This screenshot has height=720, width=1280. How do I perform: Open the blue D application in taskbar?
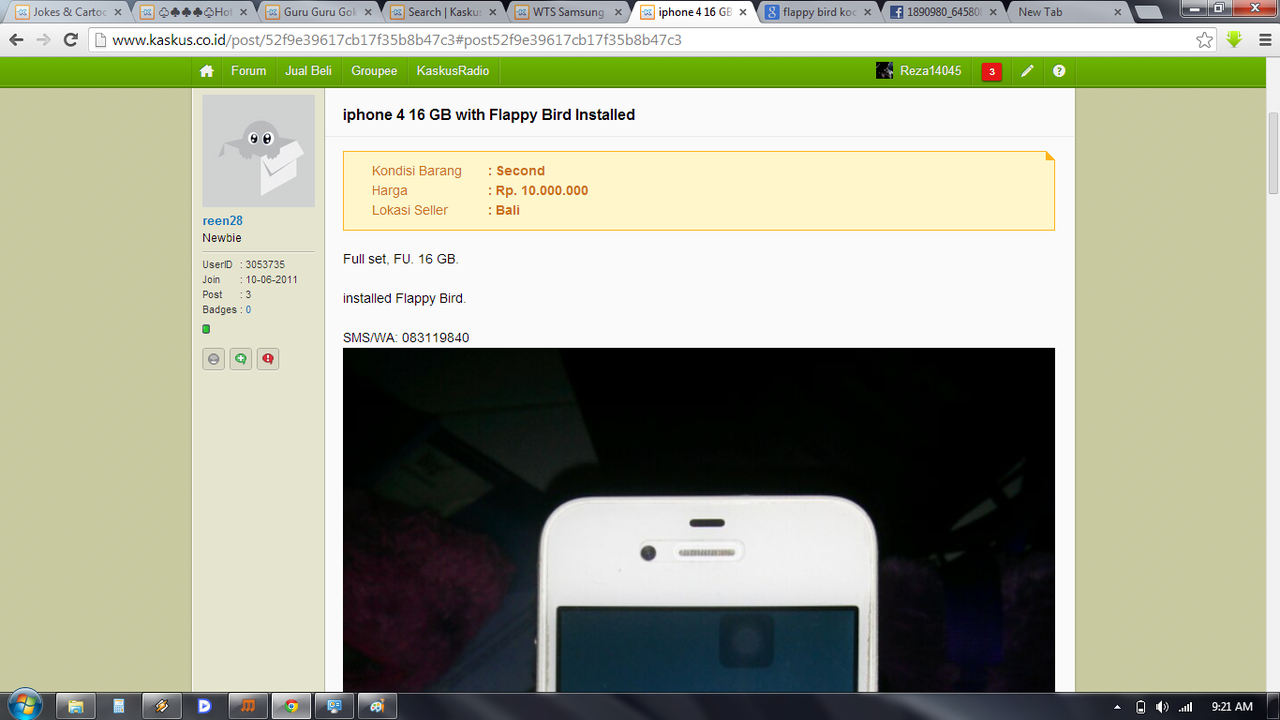(x=205, y=706)
